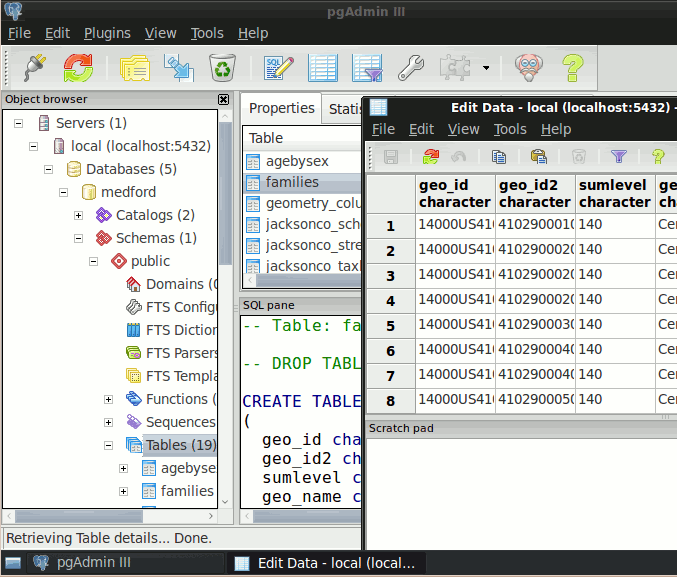Click Undo icon in Edit Data toolbar

(459, 157)
